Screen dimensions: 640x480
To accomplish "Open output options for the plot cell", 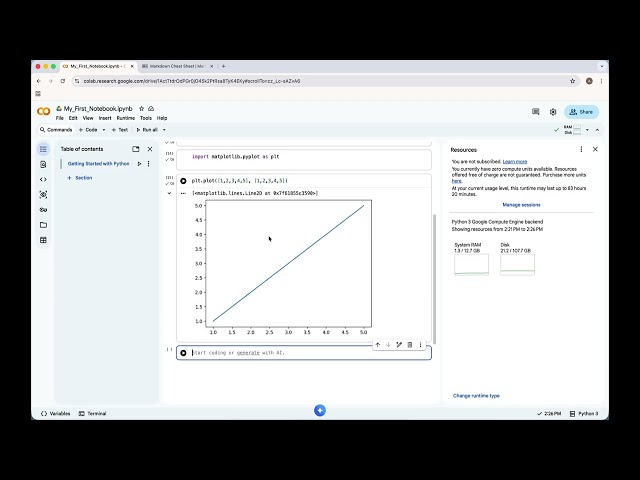I will [183, 193].
